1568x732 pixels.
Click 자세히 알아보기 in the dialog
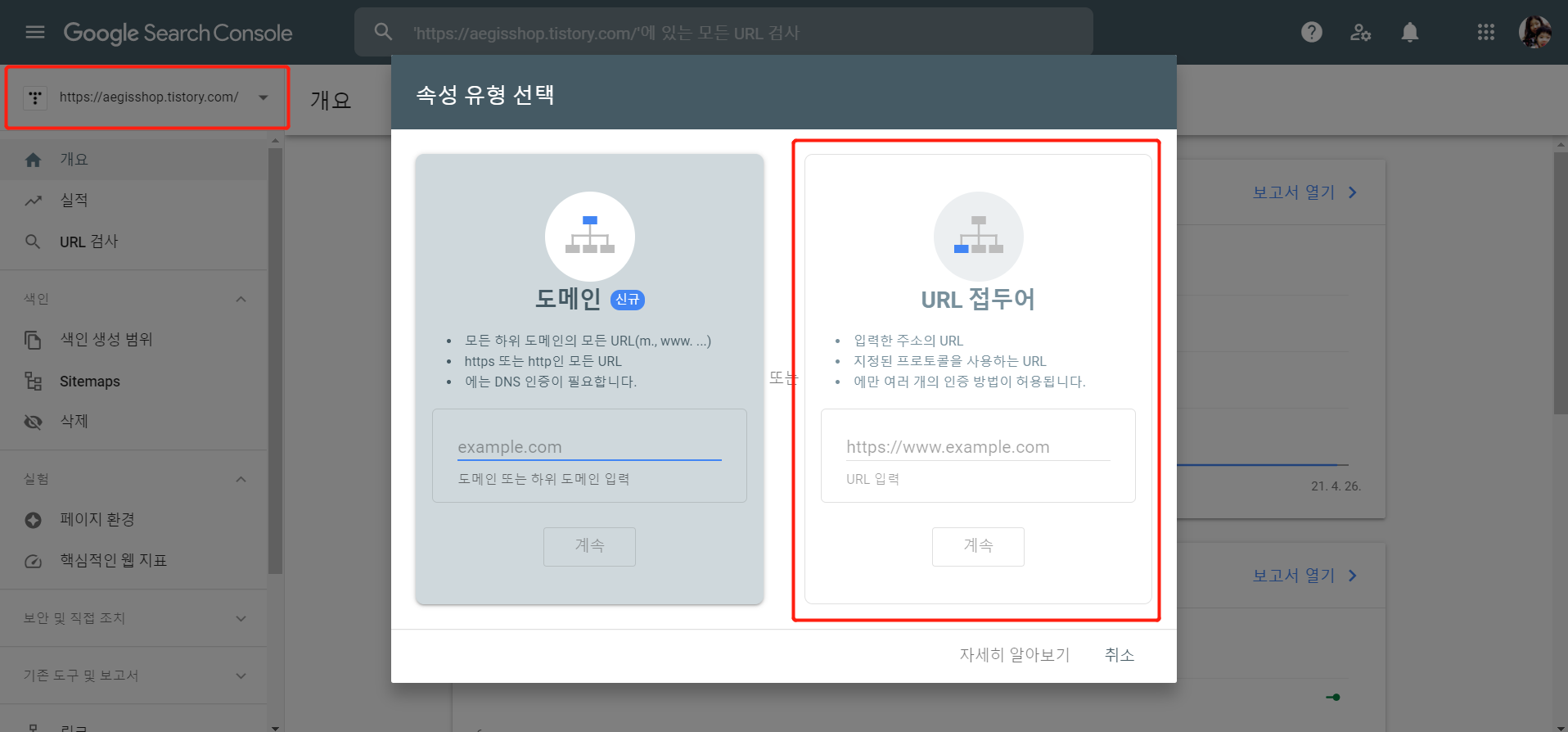[1015, 655]
